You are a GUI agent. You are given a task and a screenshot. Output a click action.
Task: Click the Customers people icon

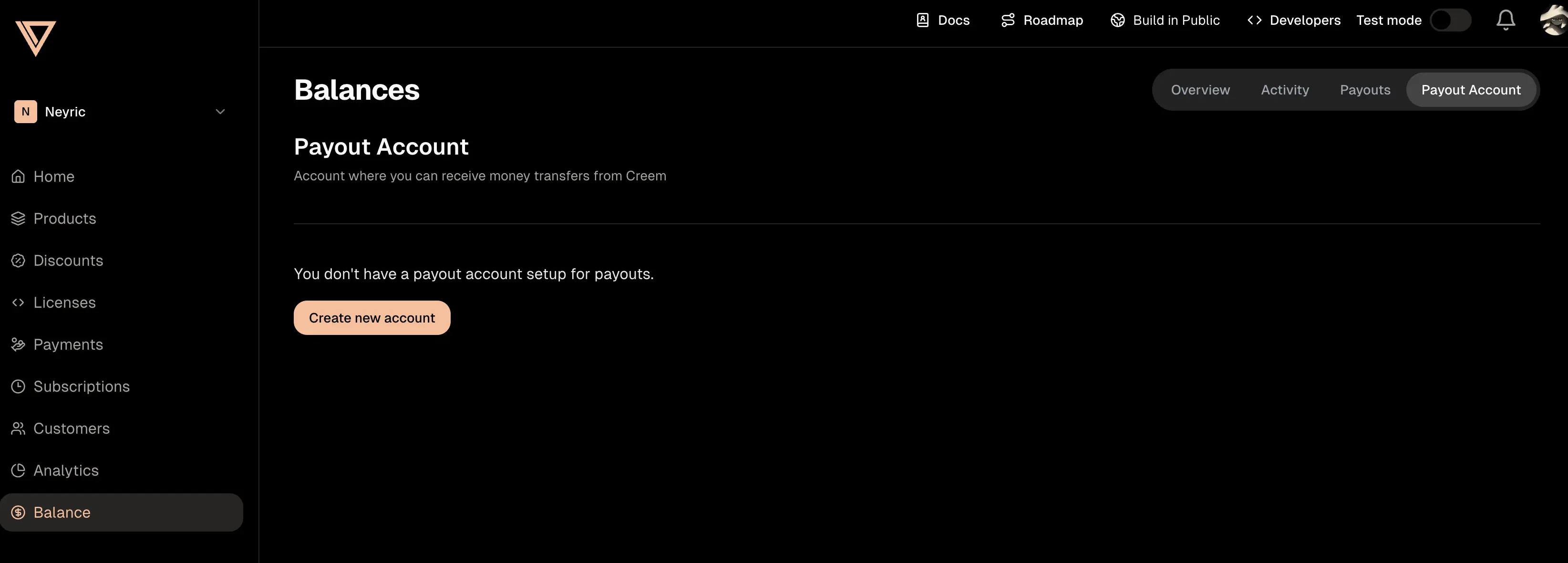[x=18, y=429]
